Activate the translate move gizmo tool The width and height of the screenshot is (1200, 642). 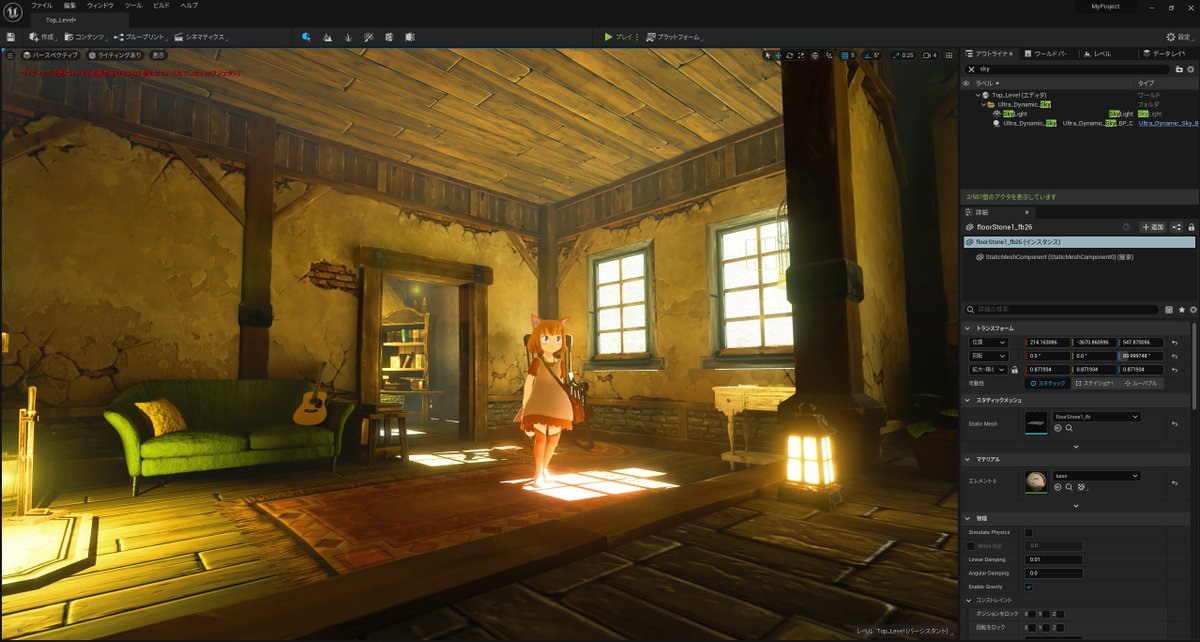pos(779,55)
